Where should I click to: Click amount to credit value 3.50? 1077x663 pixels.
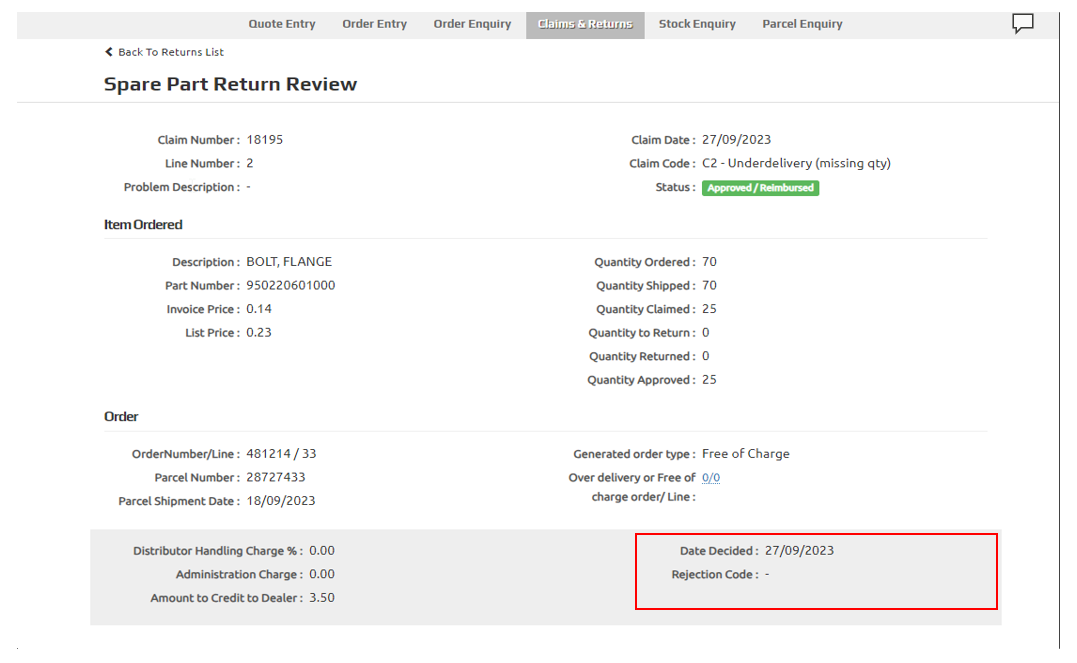tap(322, 598)
